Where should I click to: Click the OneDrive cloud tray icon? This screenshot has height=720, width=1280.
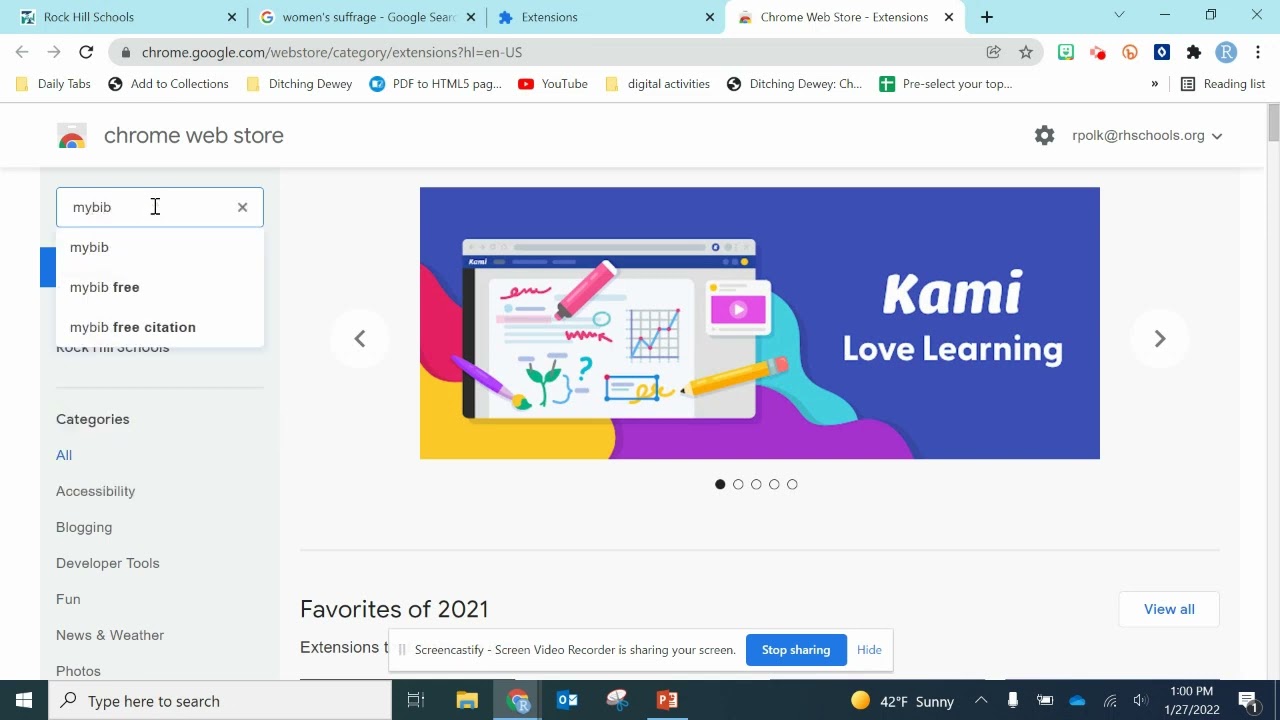(1077, 701)
